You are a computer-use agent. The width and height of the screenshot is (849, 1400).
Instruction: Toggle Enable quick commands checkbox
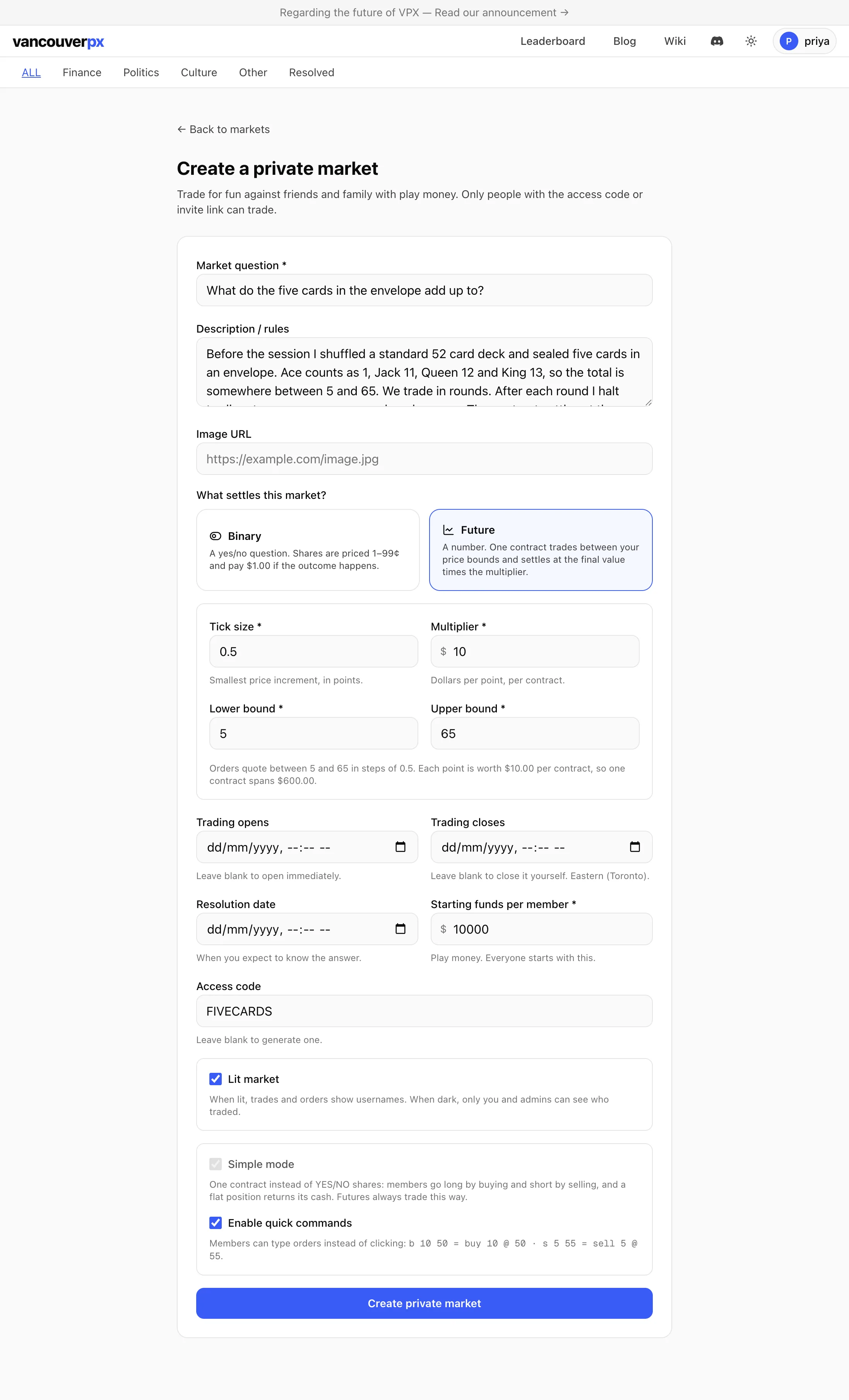click(x=216, y=1222)
